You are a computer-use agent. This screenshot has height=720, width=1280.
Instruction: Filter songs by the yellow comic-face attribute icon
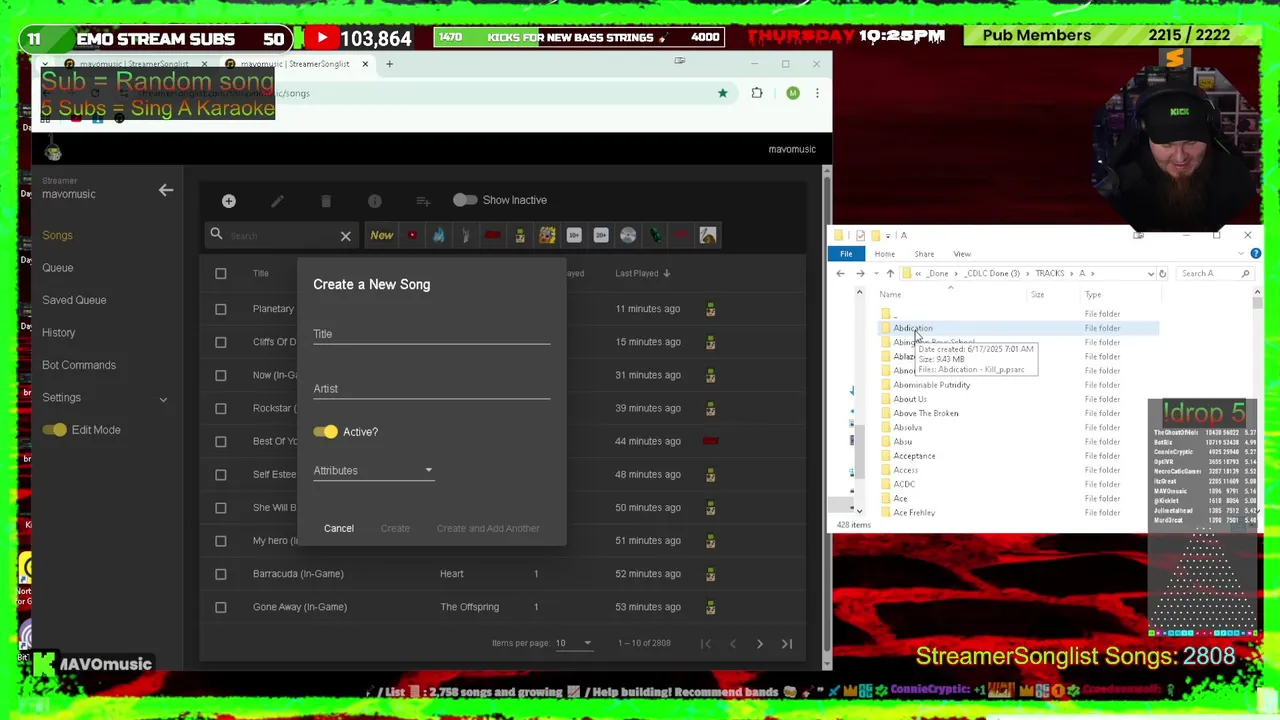click(547, 235)
